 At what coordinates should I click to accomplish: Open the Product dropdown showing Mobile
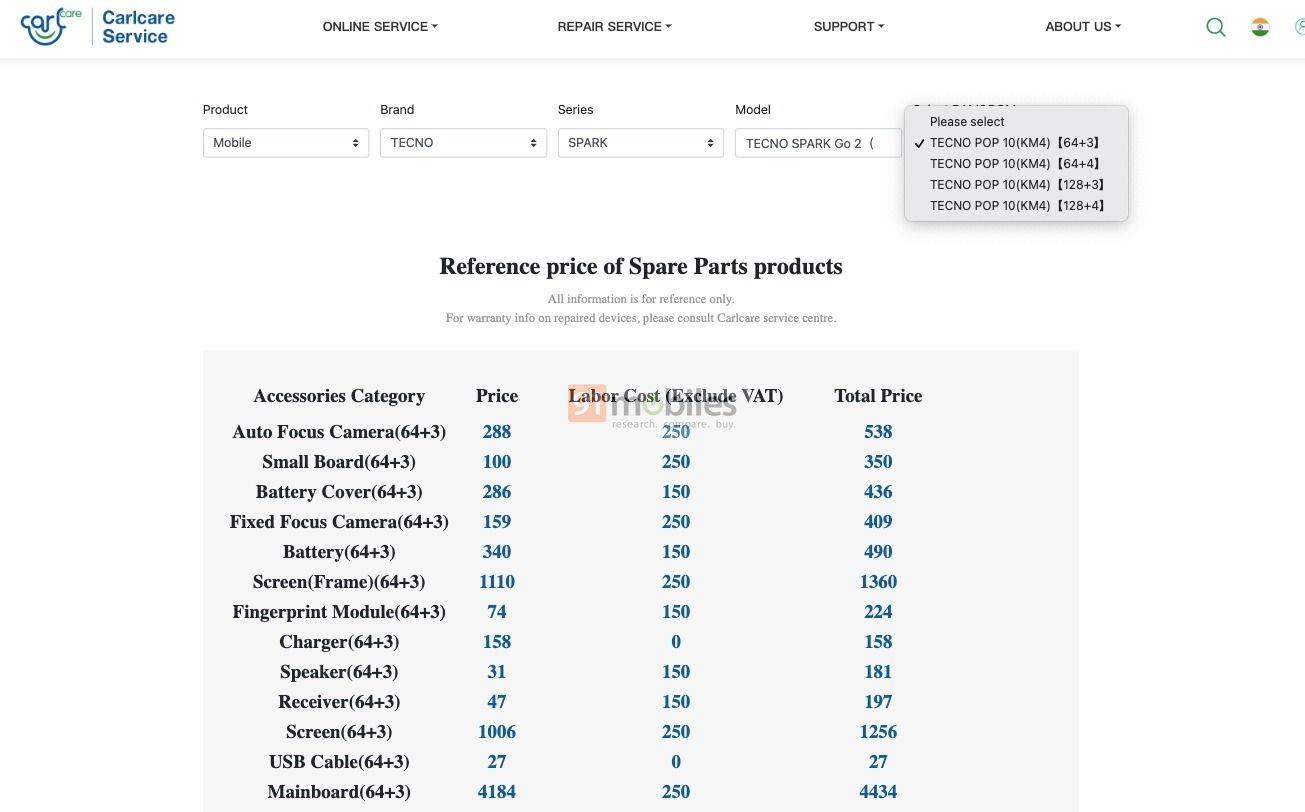(x=286, y=143)
